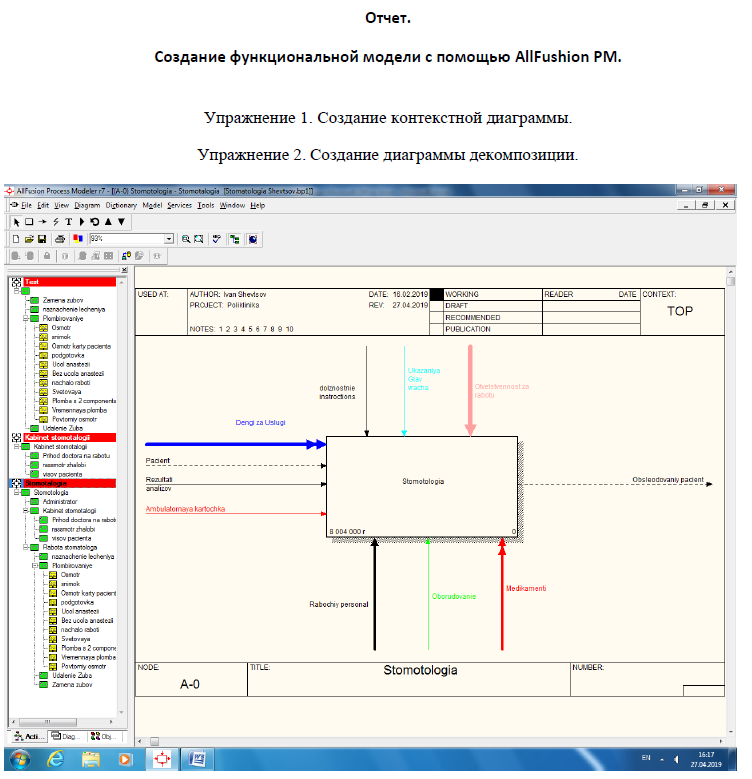Image resolution: width=752 pixels, height=779 pixels.
Task: Open the File menu
Action: pyautogui.click(x=26, y=206)
